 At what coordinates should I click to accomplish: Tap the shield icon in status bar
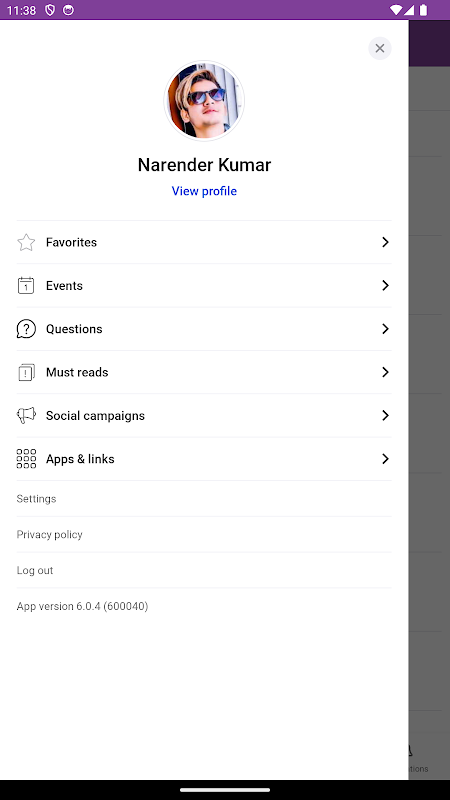[x=50, y=10]
